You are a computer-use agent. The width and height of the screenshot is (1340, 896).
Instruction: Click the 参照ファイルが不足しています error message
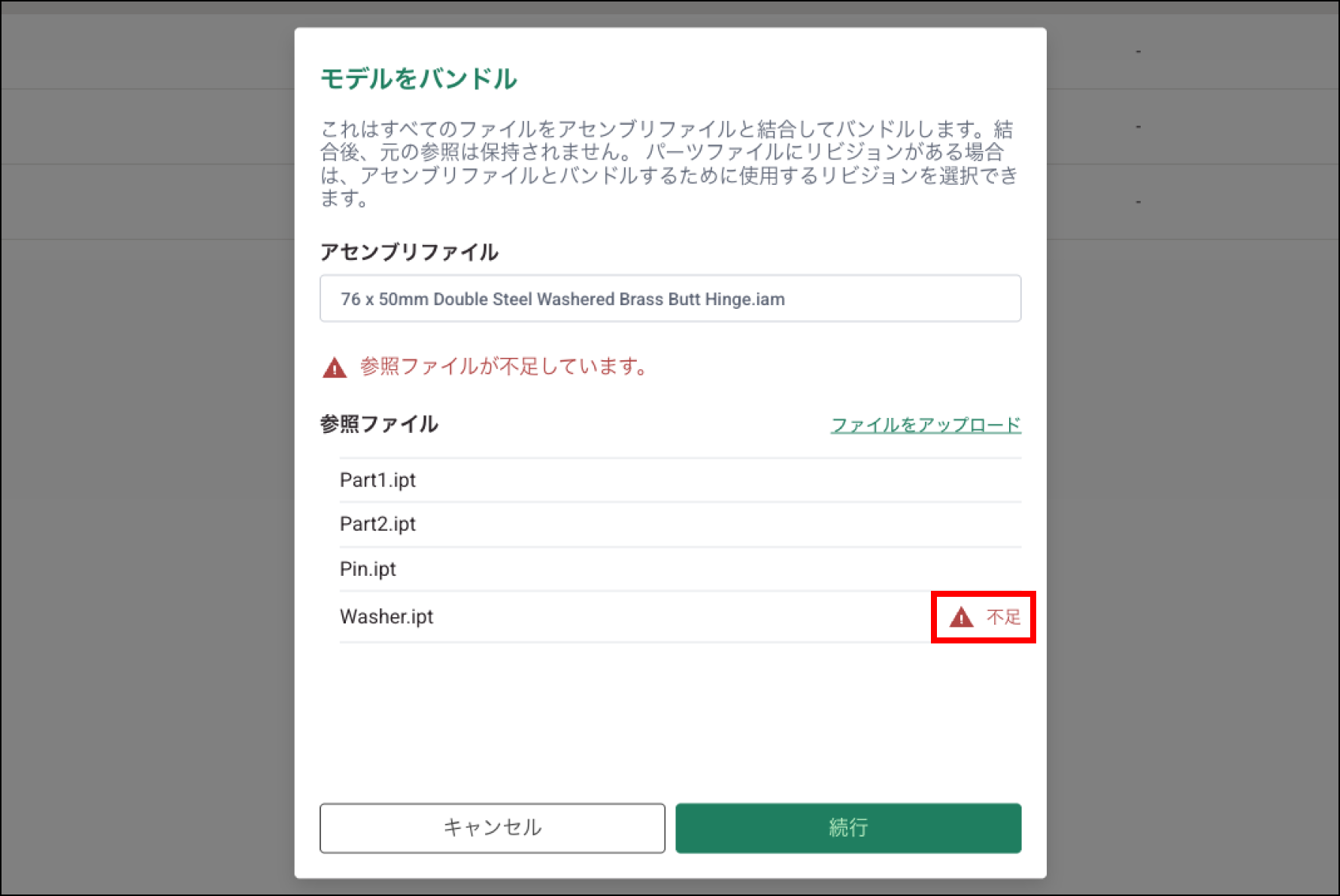tap(504, 367)
